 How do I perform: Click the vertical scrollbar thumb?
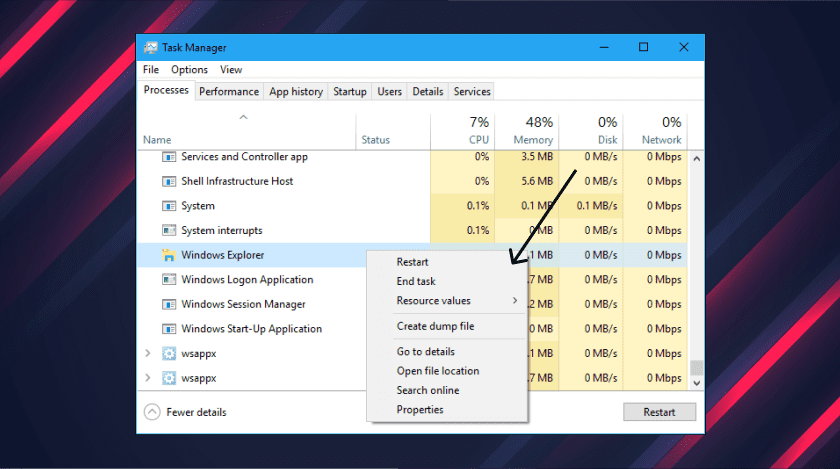pyautogui.click(x=696, y=368)
